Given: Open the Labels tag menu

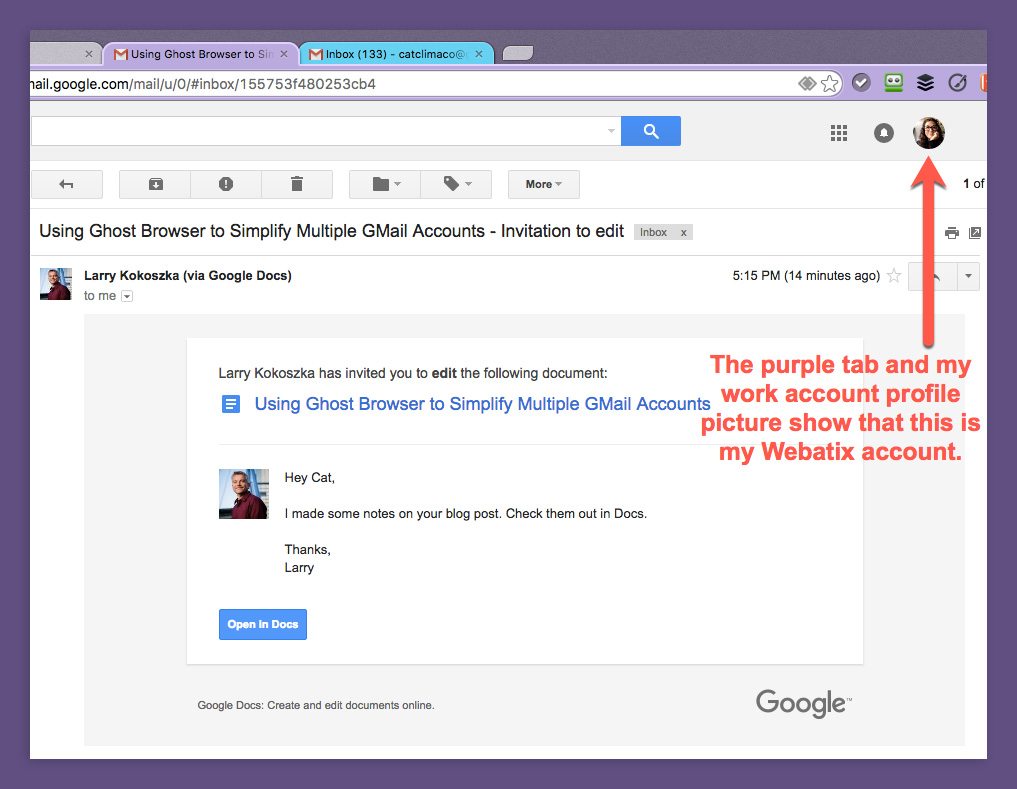Looking at the screenshot, I should click(457, 184).
